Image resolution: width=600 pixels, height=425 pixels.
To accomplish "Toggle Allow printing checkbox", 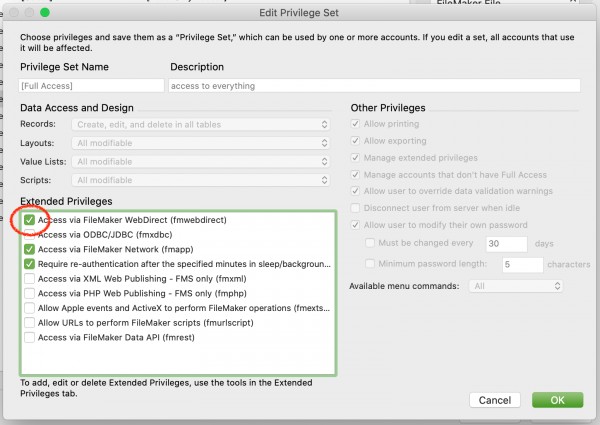I will [355, 124].
